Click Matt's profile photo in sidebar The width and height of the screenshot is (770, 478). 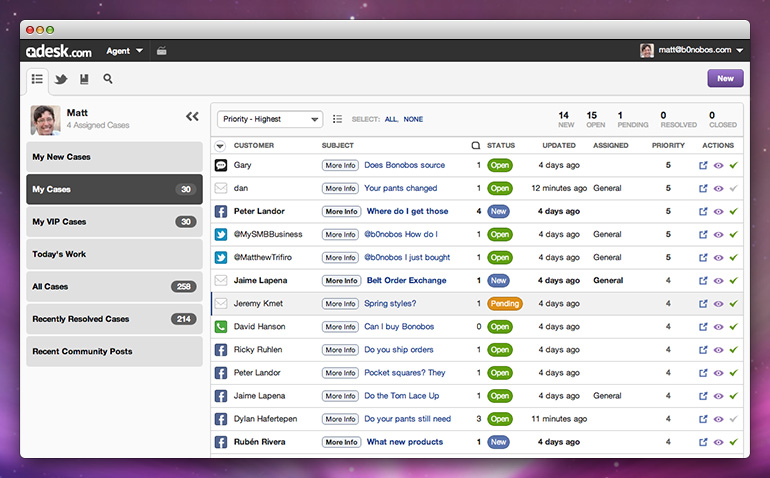(x=45, y=120)
